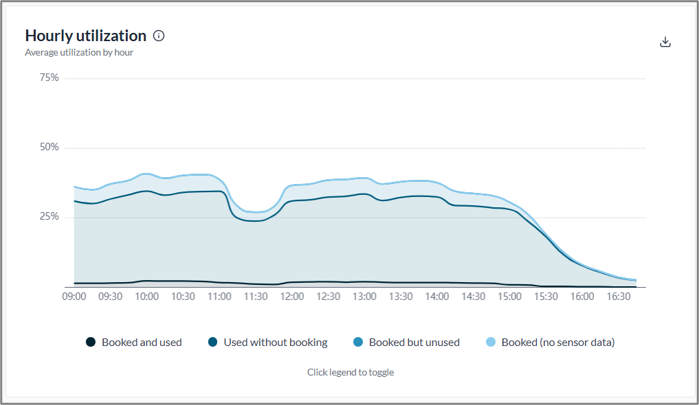The image size is (699, 405).
Task: Click the Used without booking color dot
Action: pyautogui.click(x=213, y=342)
